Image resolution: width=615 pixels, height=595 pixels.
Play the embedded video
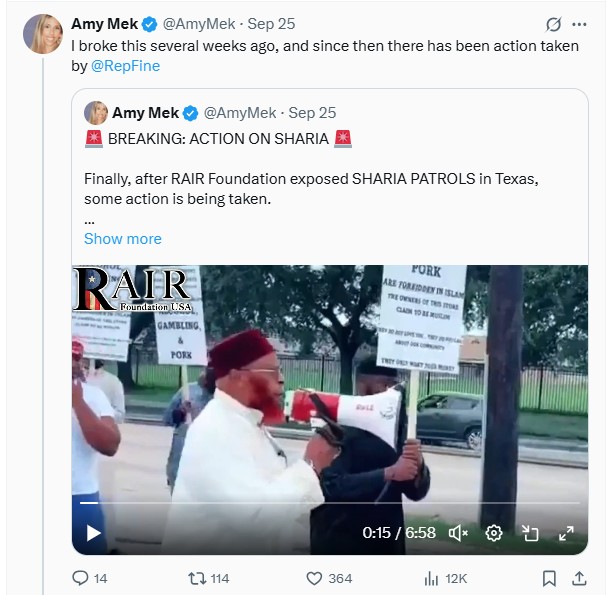tap(94, 533)
